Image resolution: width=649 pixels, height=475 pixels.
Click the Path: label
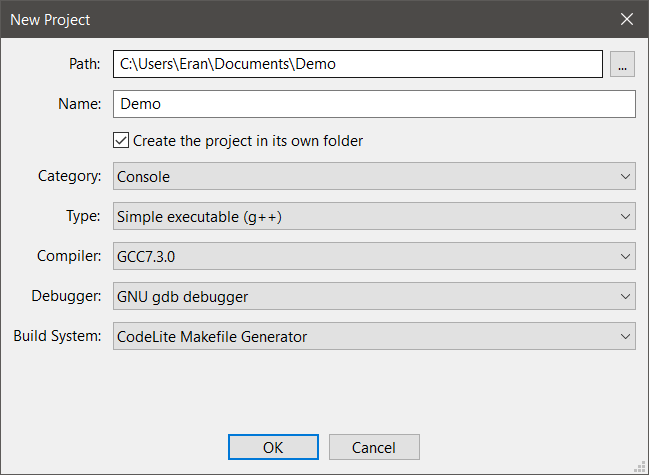point(84,64)
